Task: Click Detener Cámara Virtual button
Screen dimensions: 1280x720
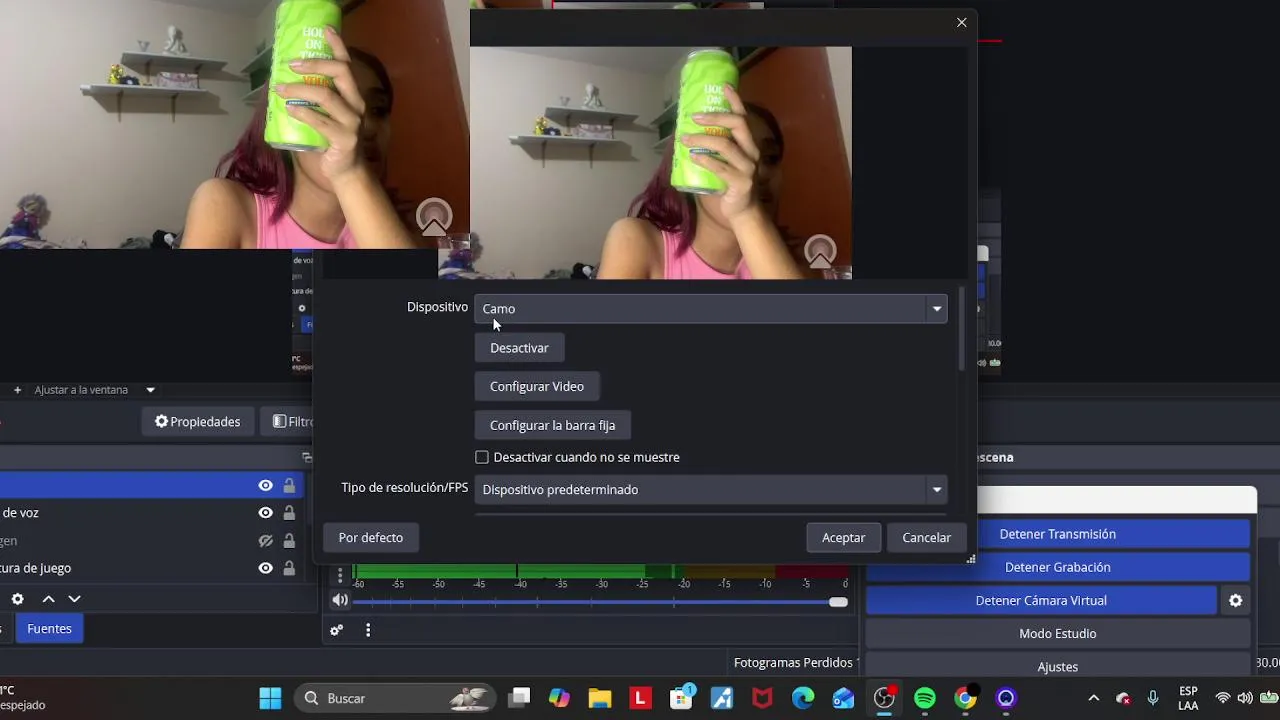Action: point(1041,600)
